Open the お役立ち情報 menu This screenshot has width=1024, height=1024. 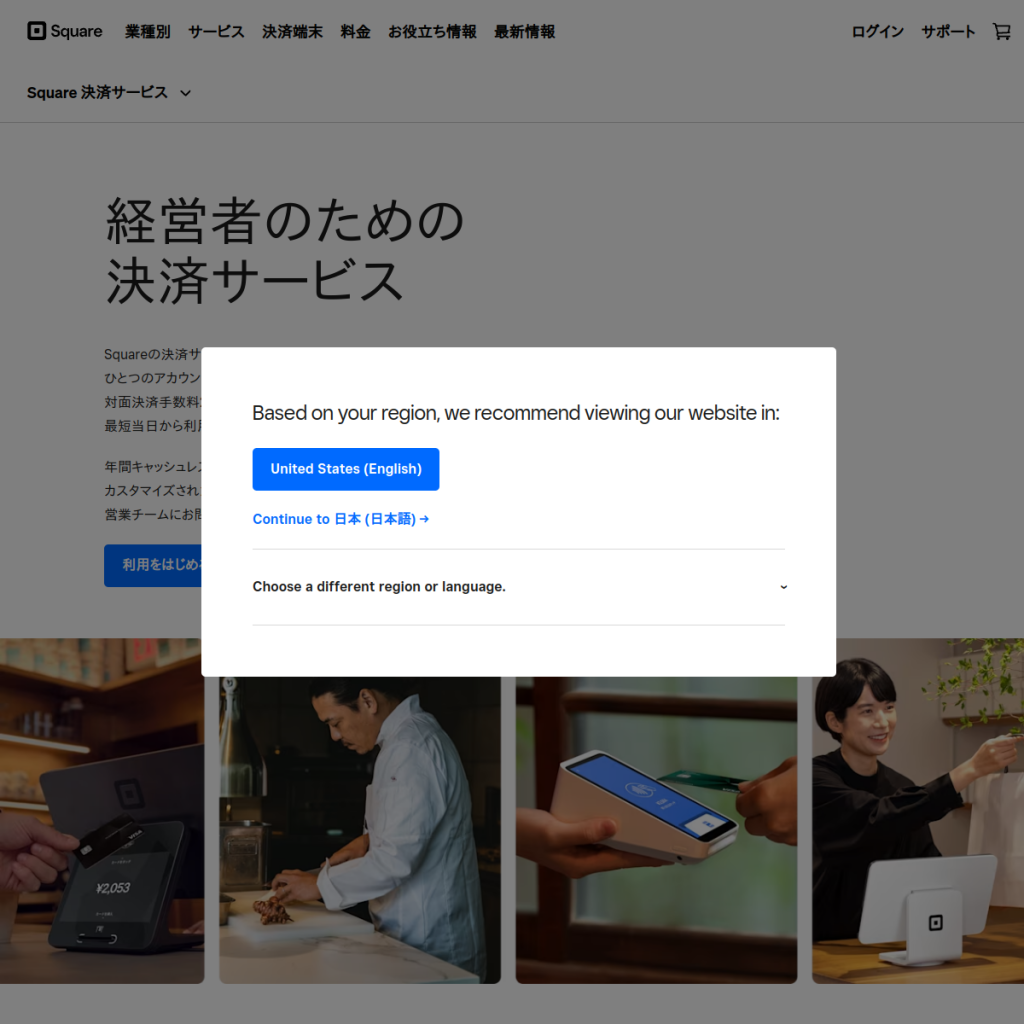click(432, 31)
